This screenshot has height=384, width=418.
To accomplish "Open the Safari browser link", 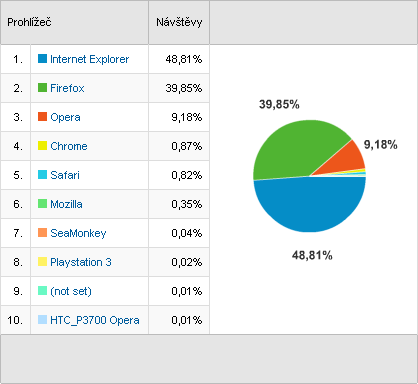I will (65, 175).
